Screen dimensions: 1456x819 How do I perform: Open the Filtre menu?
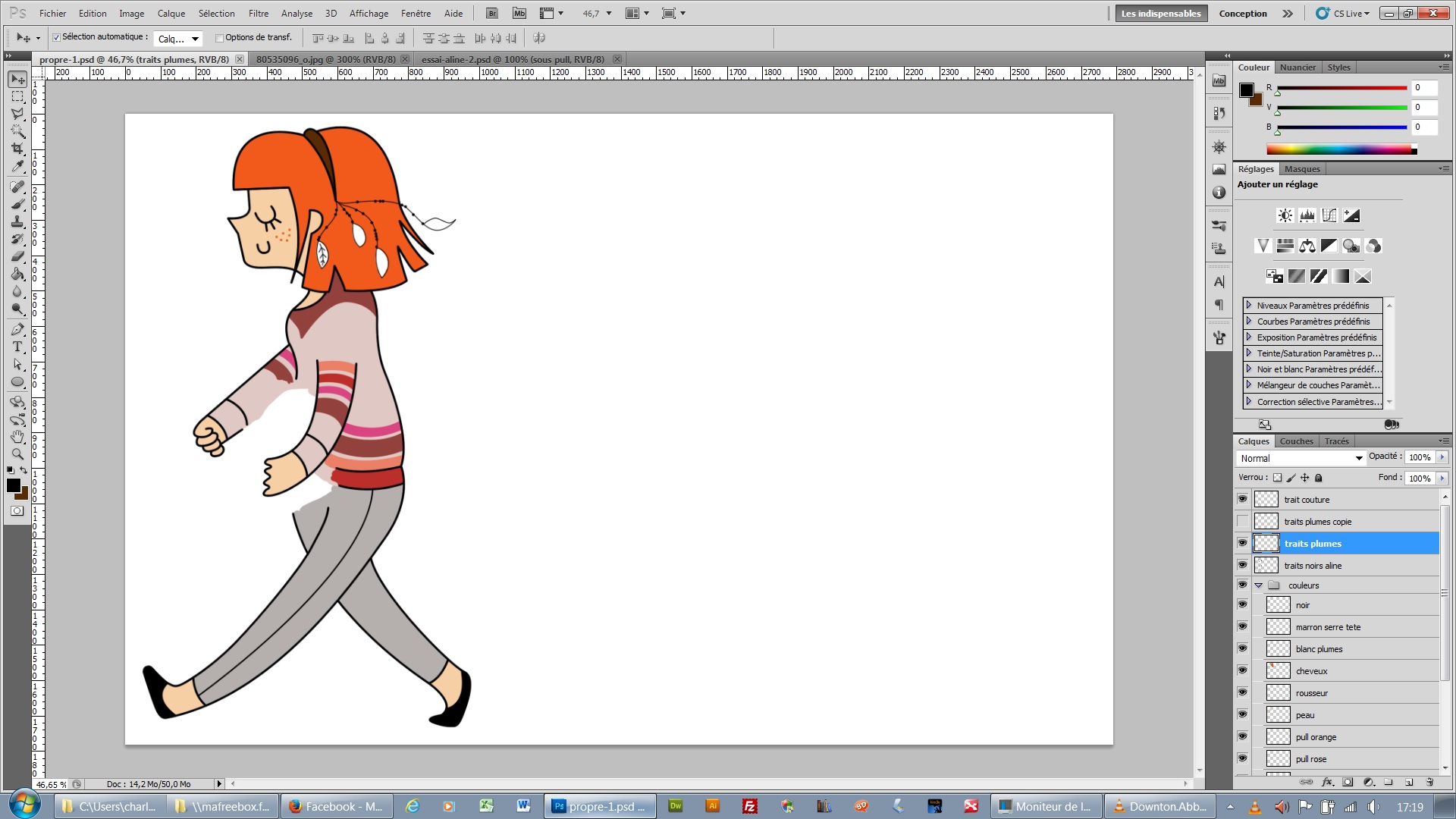click(x=258, y=13)
